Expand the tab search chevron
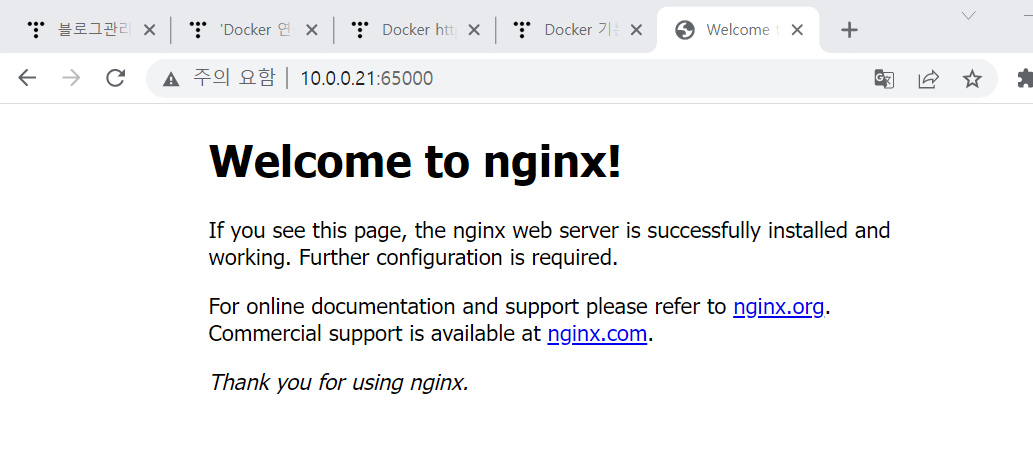 968,16
